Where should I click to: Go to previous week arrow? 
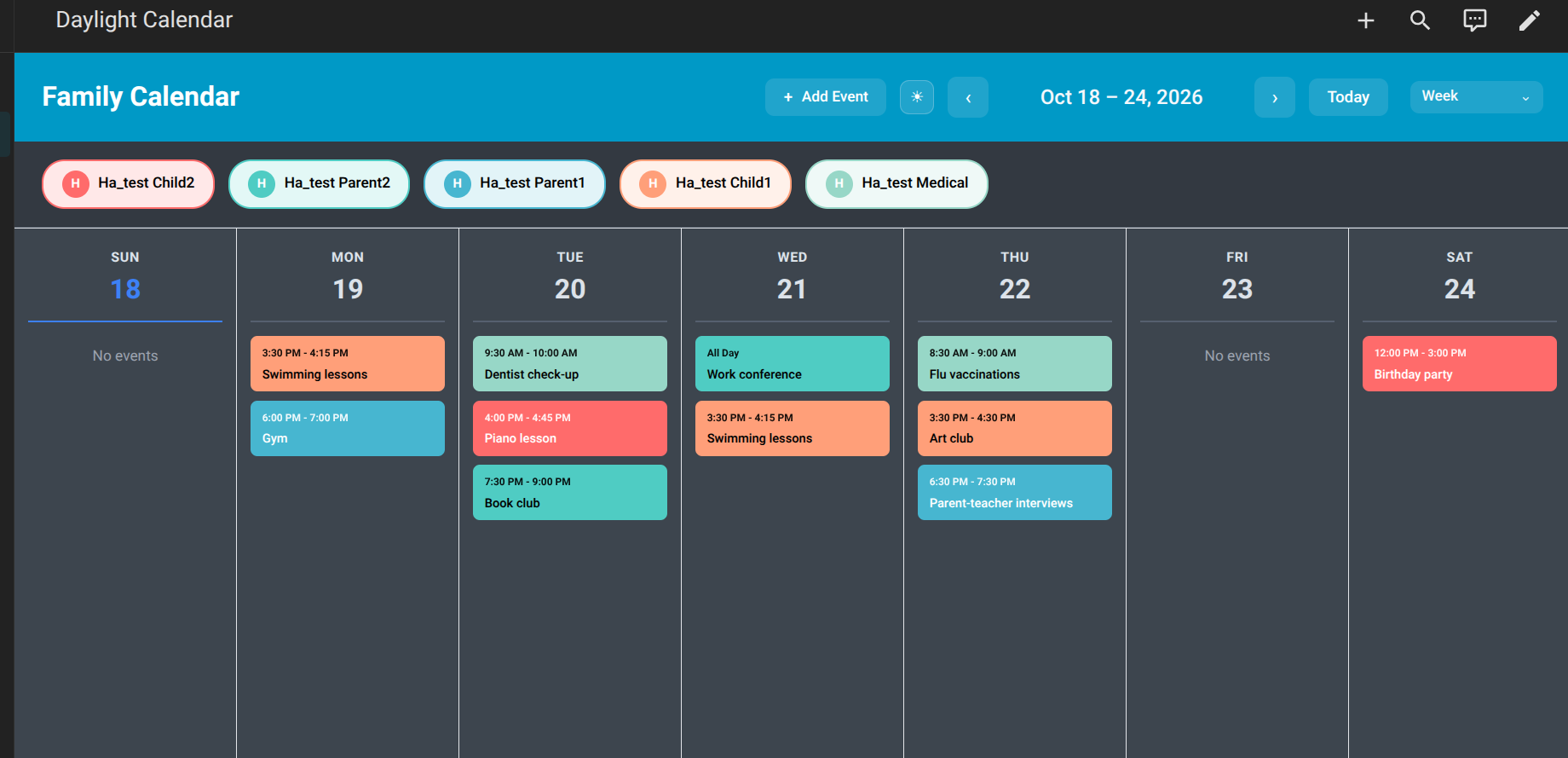click(x=968, y=97)
